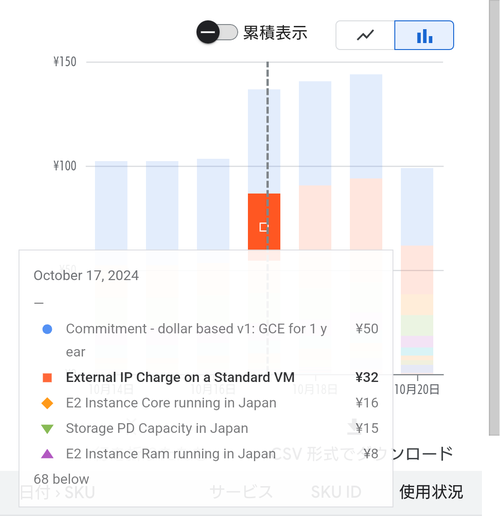This screenshot has width=500, height=519.
Task: Click the E2 Instance Core running in Japan row
Action: click(x=210, y=403)
